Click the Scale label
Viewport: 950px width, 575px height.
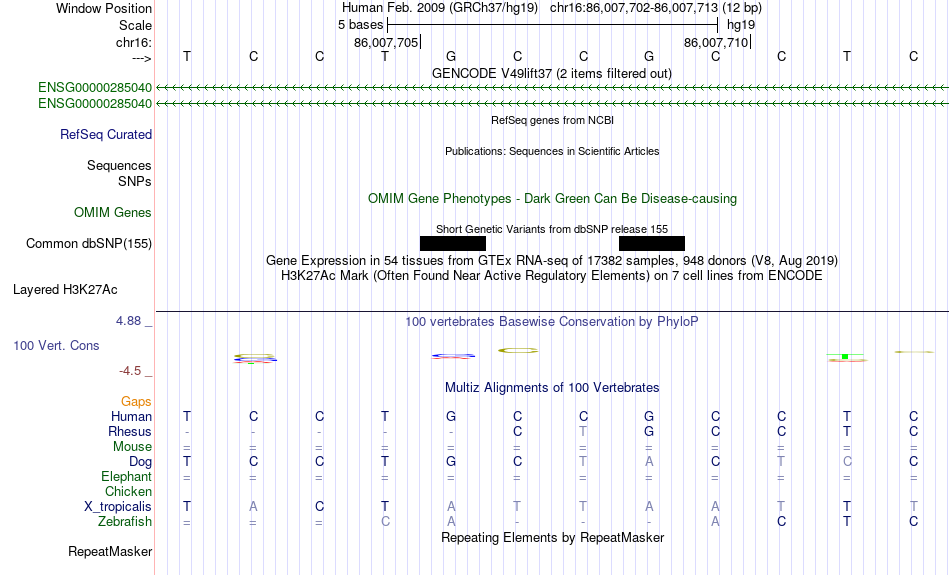click(x=136, y=25)
